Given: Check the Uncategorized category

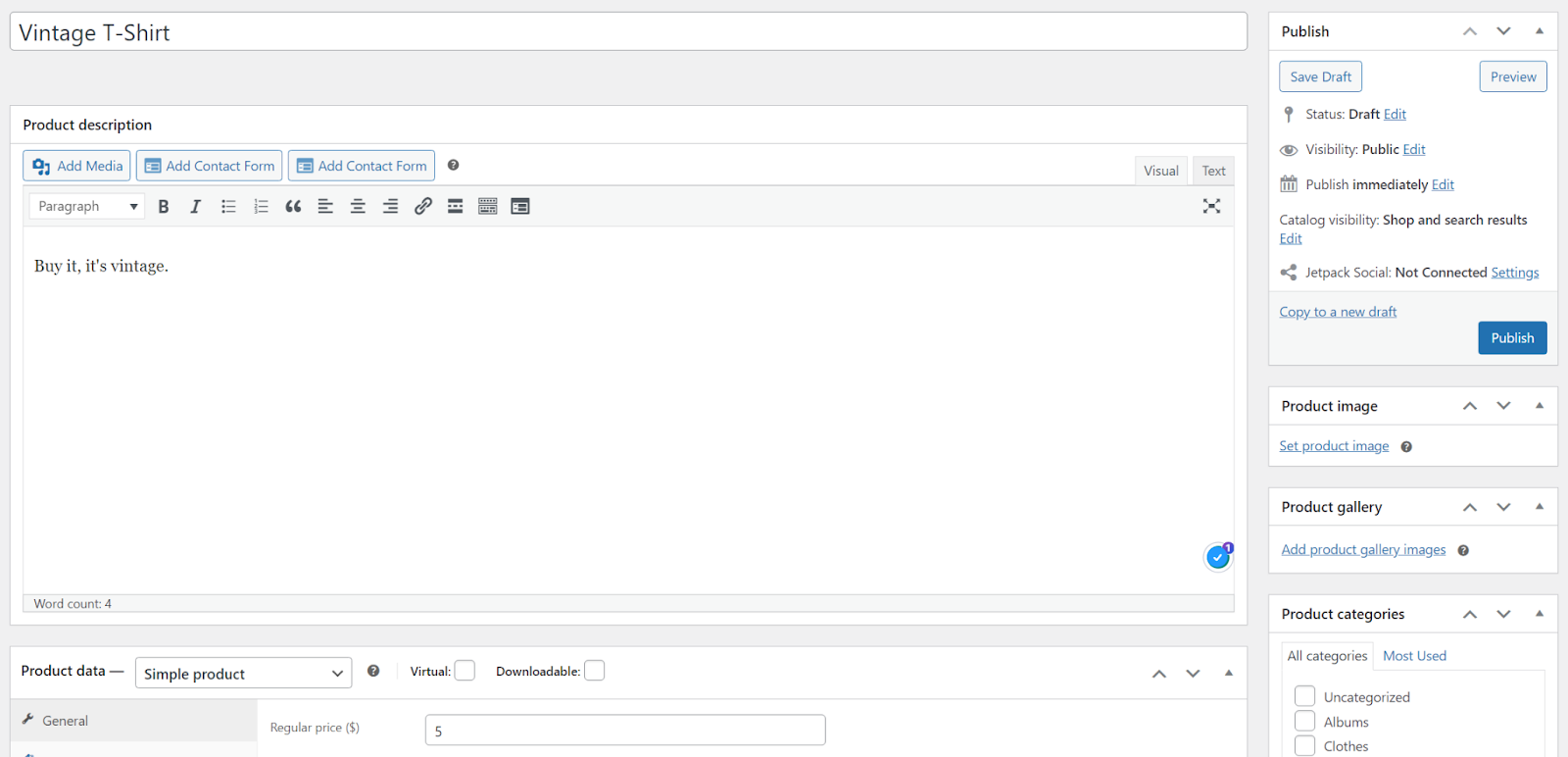Looking at the screenshot, I should (1304, 696).
